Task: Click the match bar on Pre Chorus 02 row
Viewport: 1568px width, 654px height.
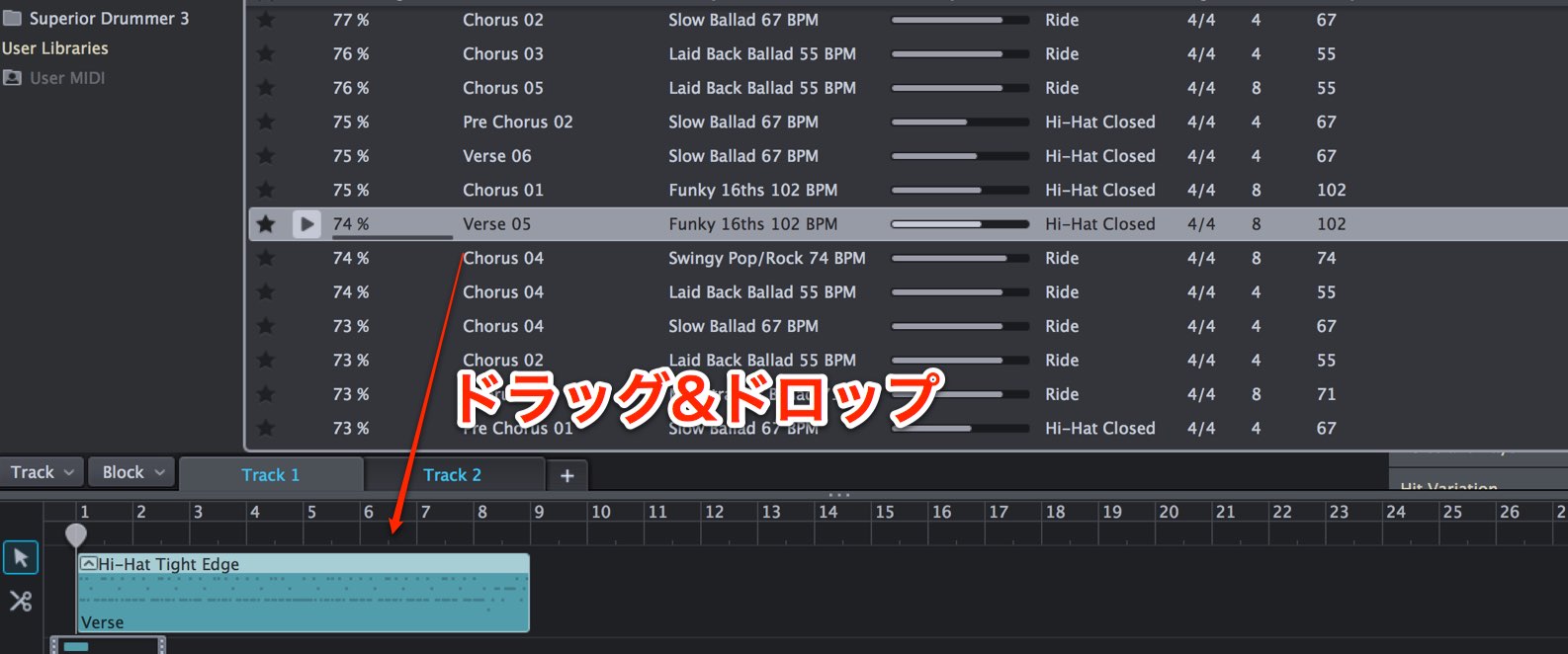Action: [x=960, y=123]
